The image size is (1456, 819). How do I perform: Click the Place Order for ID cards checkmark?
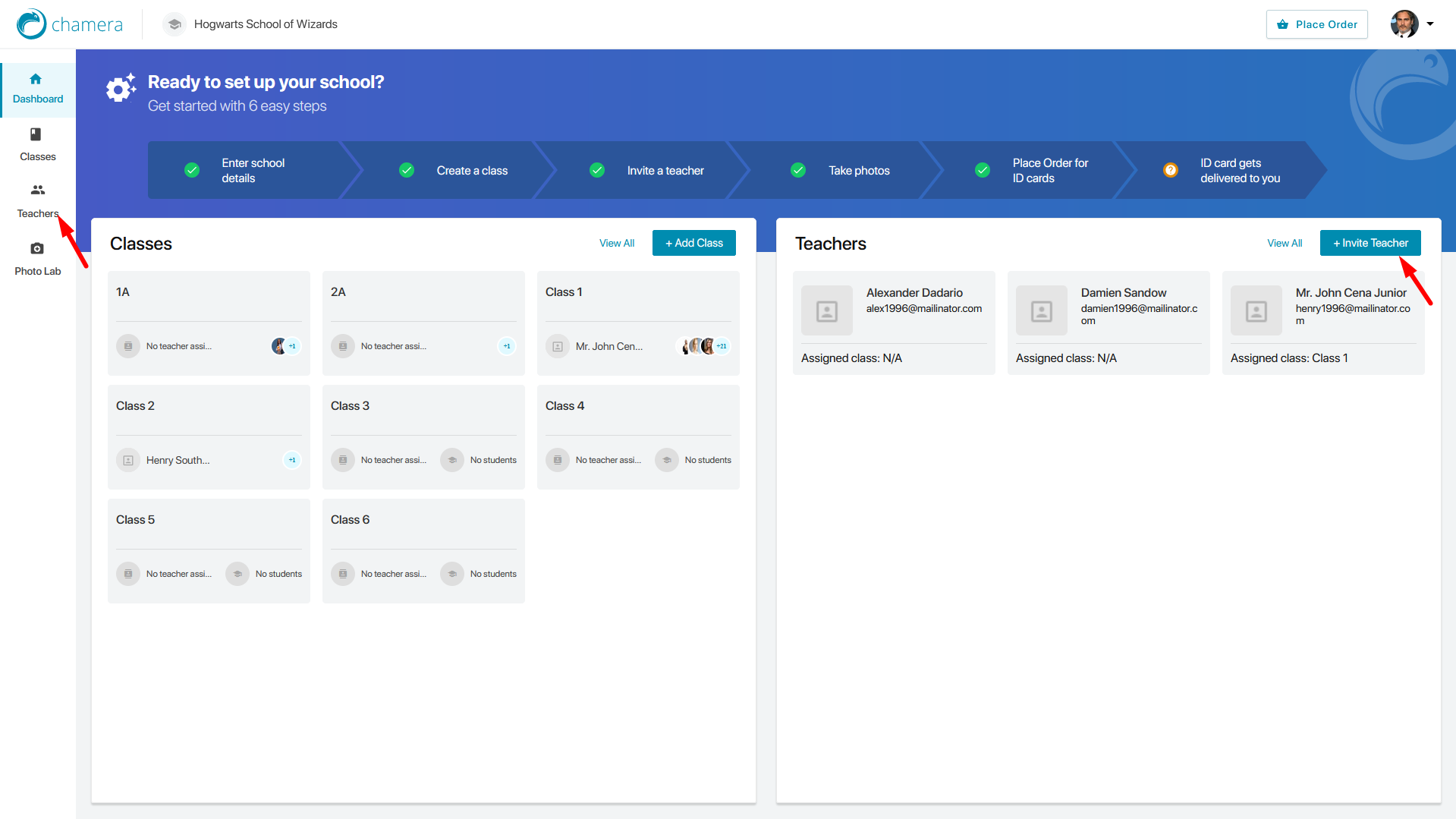983,170
